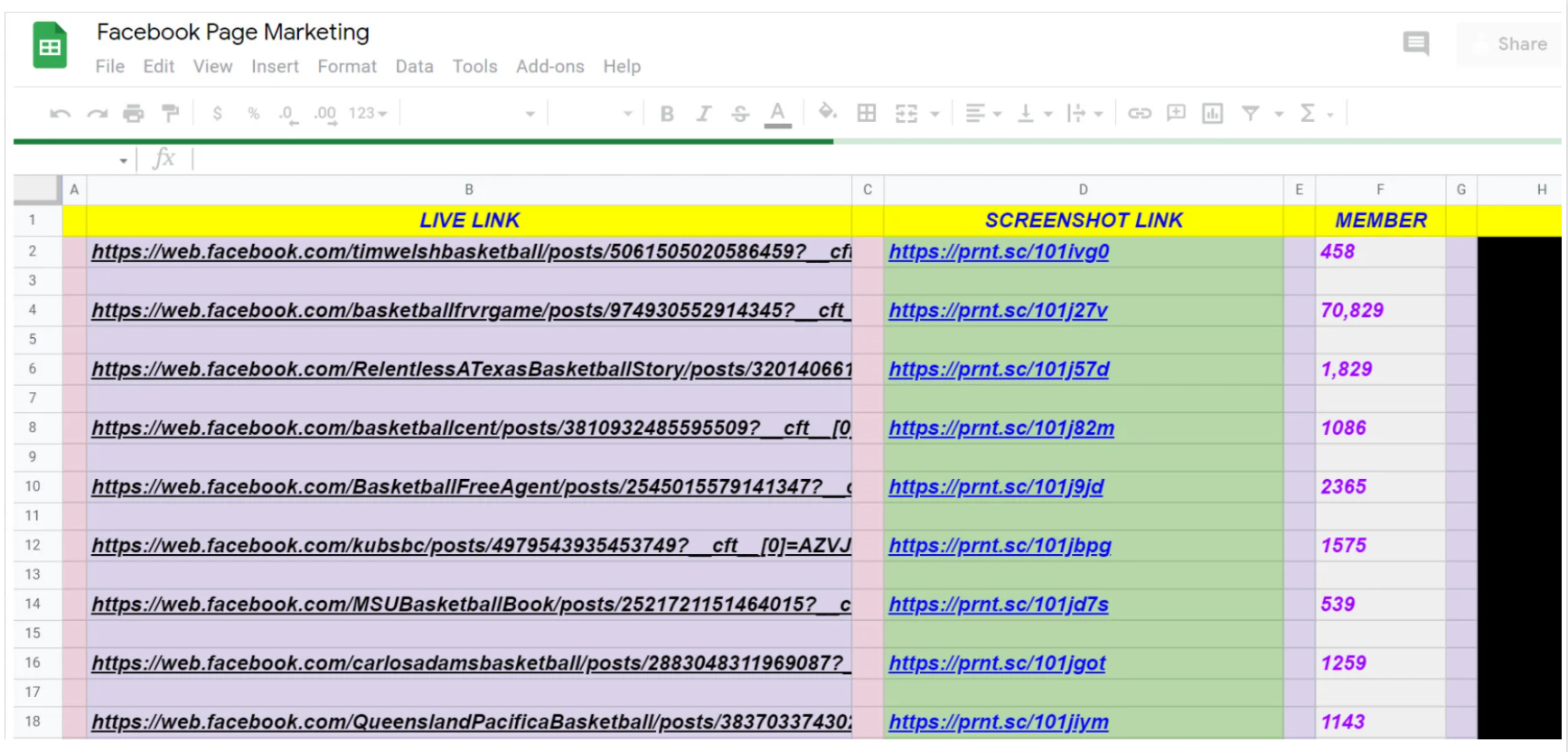Click the formula bar input field
This screenshot has width=1568, height=752.
coord(813,159)
